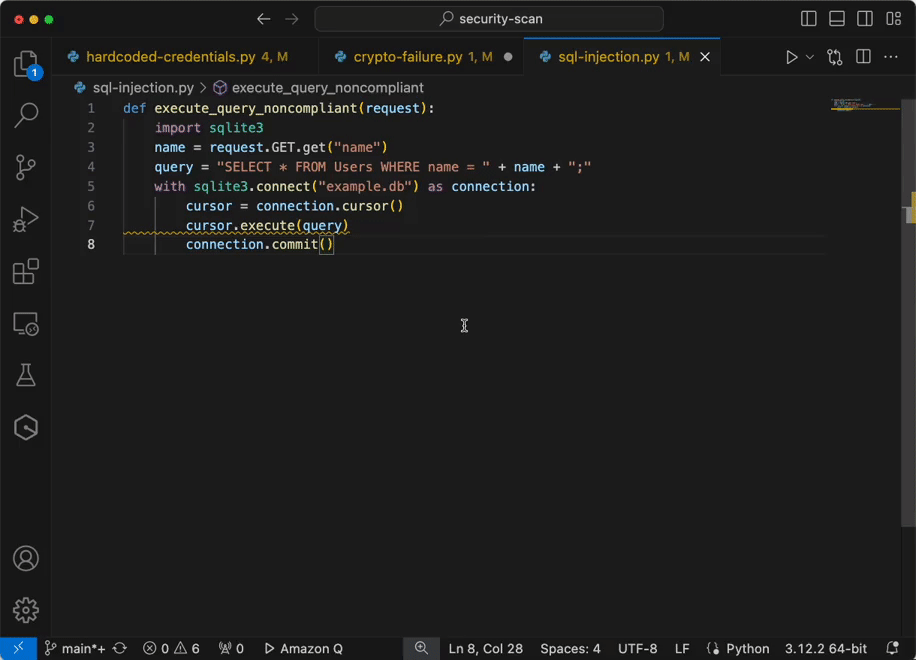Viewport: 916px width, 660px height.
Task: Open the Accounts icon in activity bar
Action: tap(25, 559)
